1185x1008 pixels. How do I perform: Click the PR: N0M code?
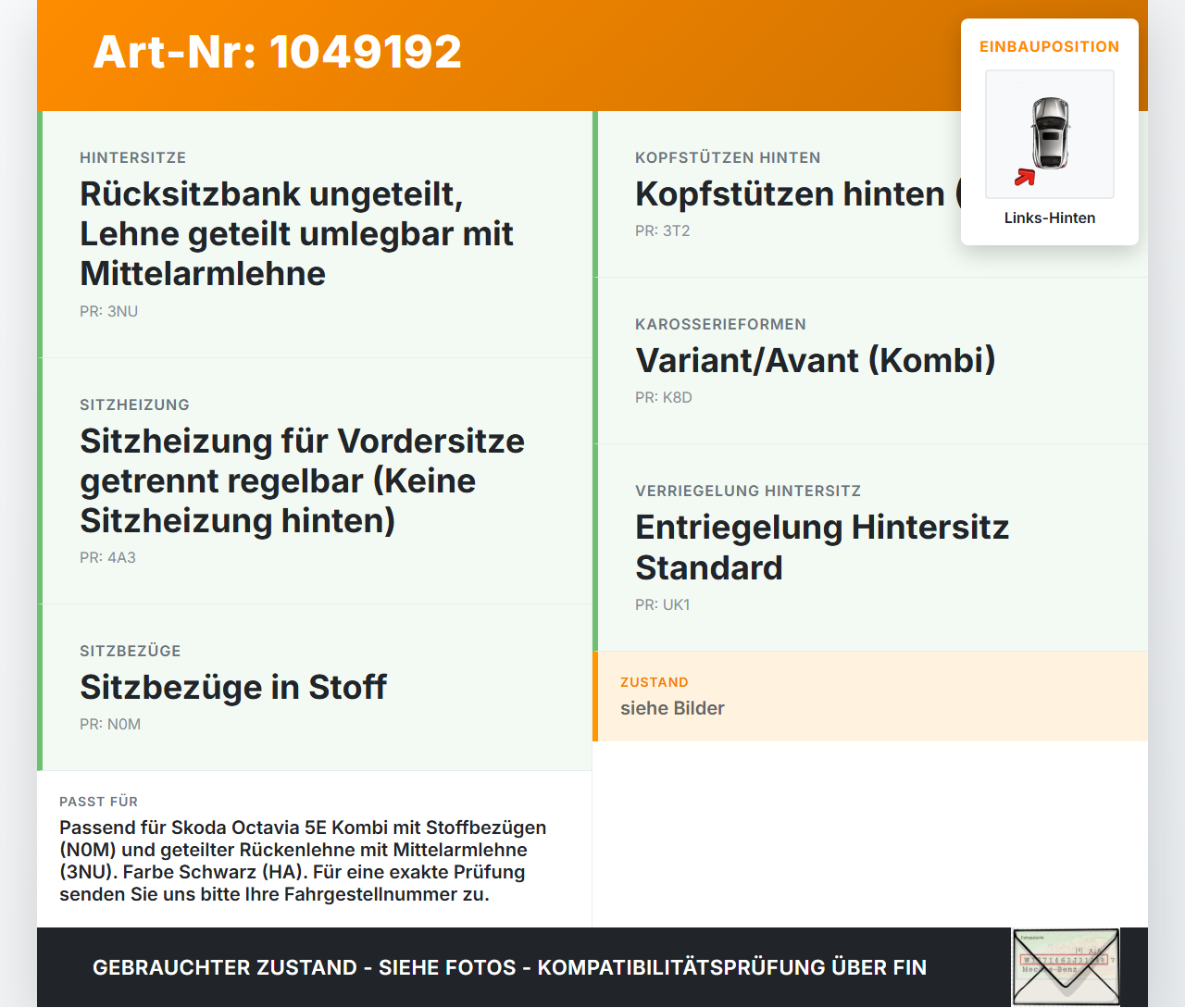click(110, 724)
